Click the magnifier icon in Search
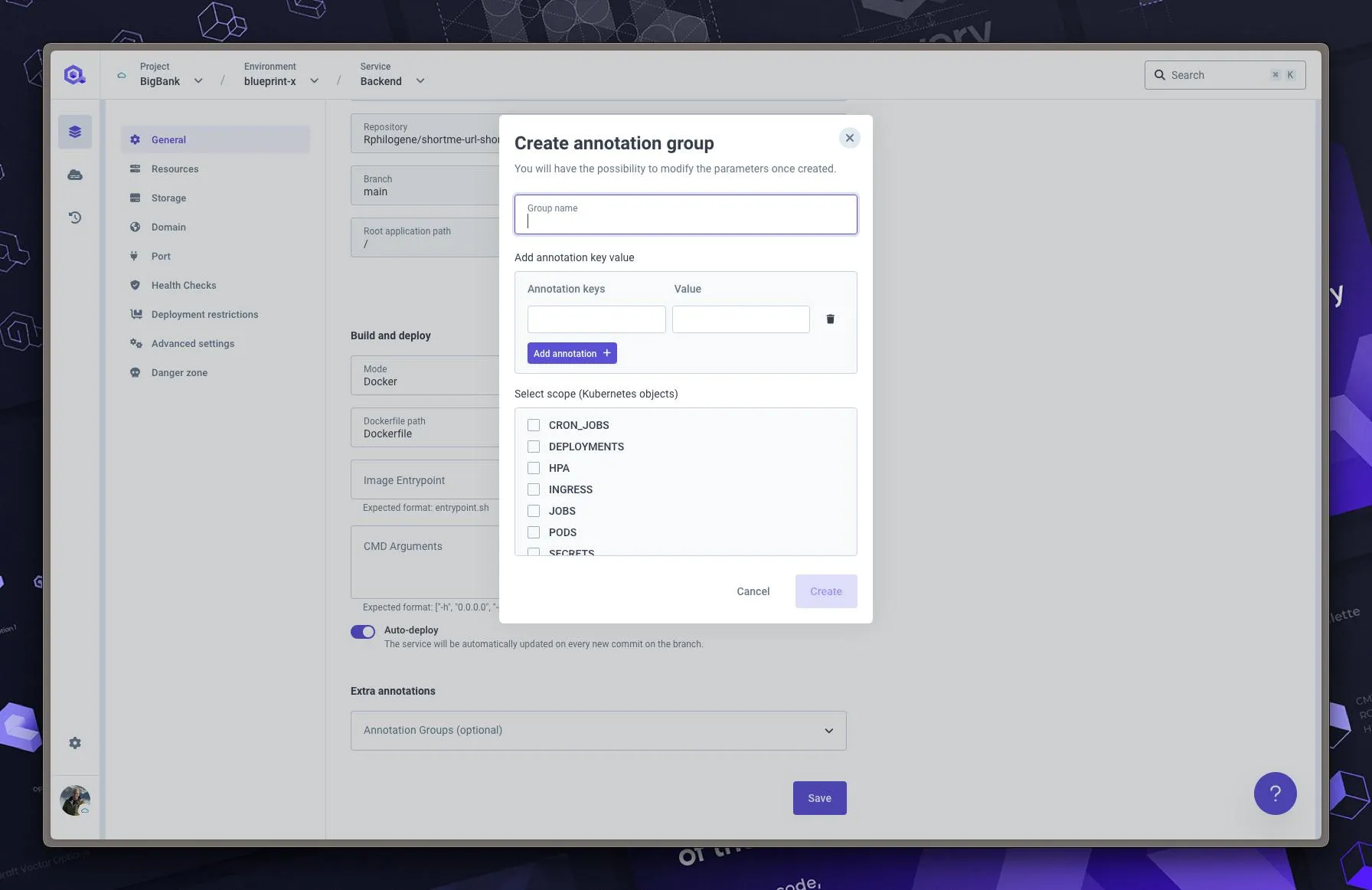The height and width of the screenshot is (890, 1372). (1160, 75)
